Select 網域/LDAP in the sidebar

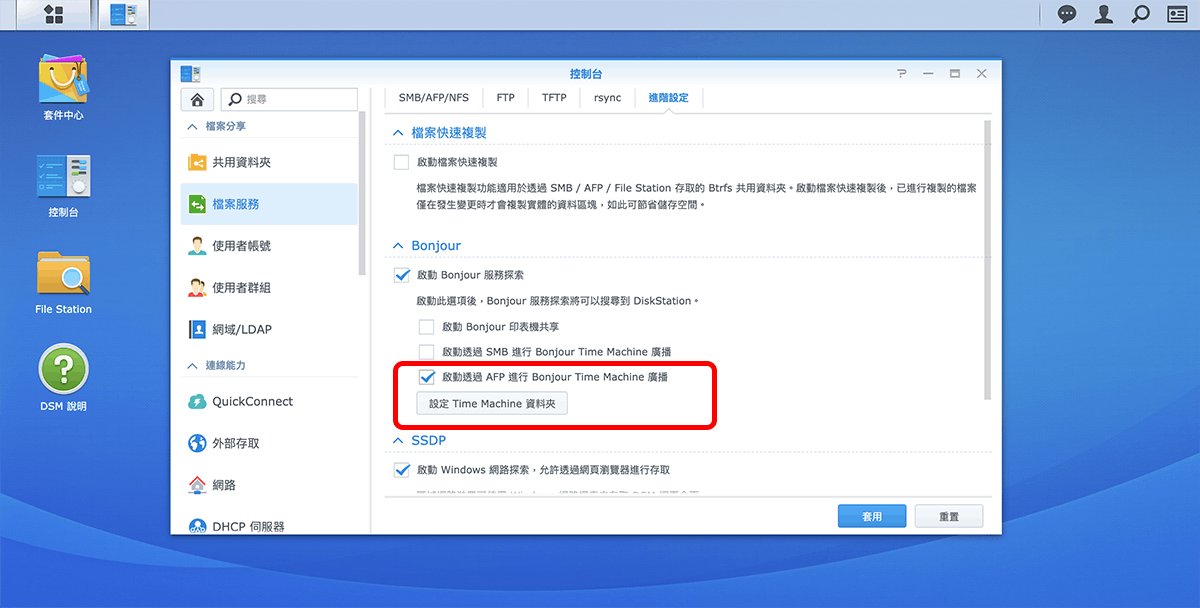click(x=269, y=330)
